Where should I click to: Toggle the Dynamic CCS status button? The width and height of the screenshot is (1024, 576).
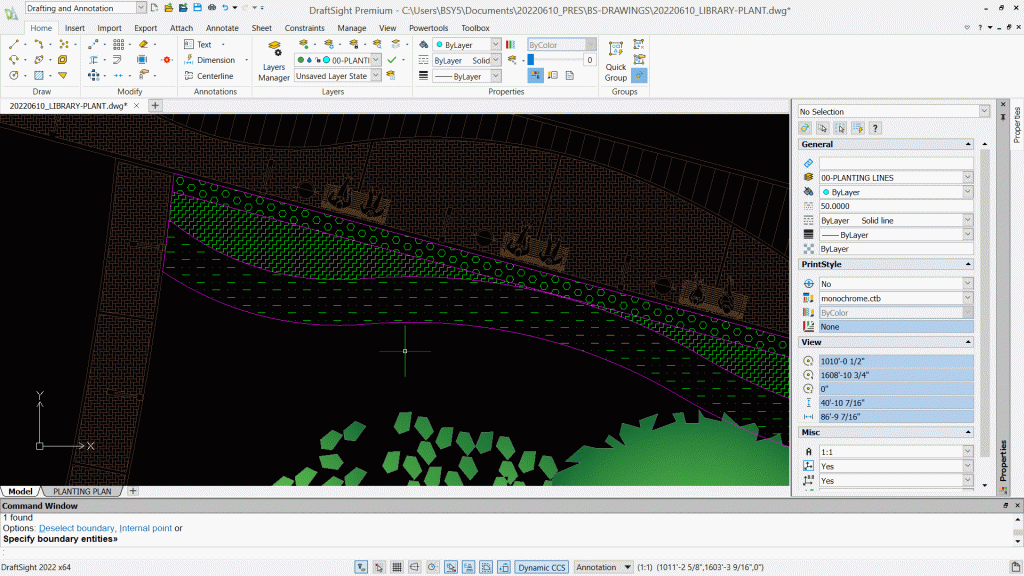click(541, 567)
